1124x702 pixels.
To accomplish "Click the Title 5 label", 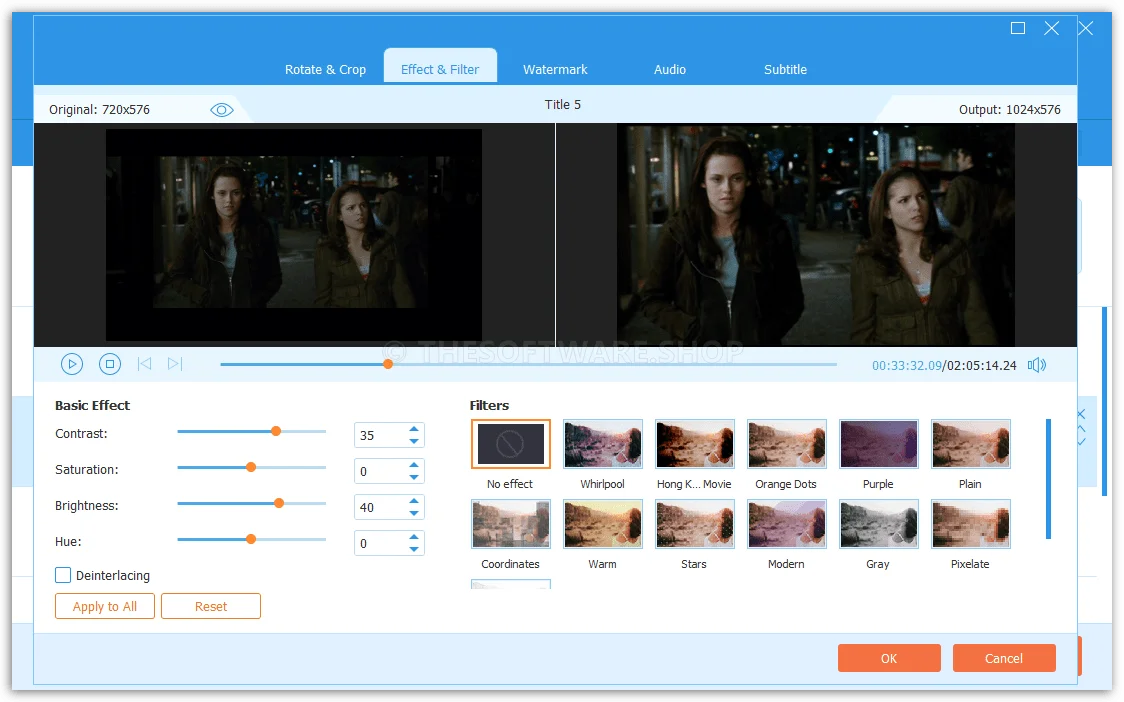I will (x=563, y=105).
